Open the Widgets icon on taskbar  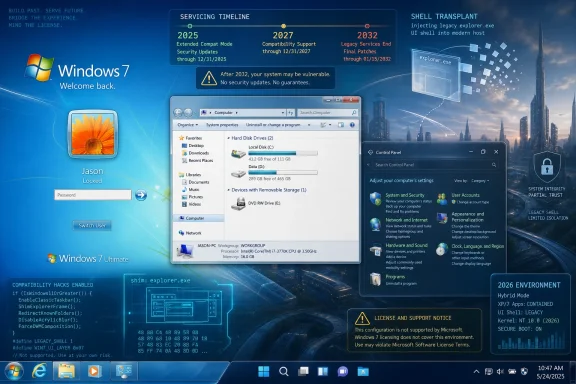pos(323,372)
